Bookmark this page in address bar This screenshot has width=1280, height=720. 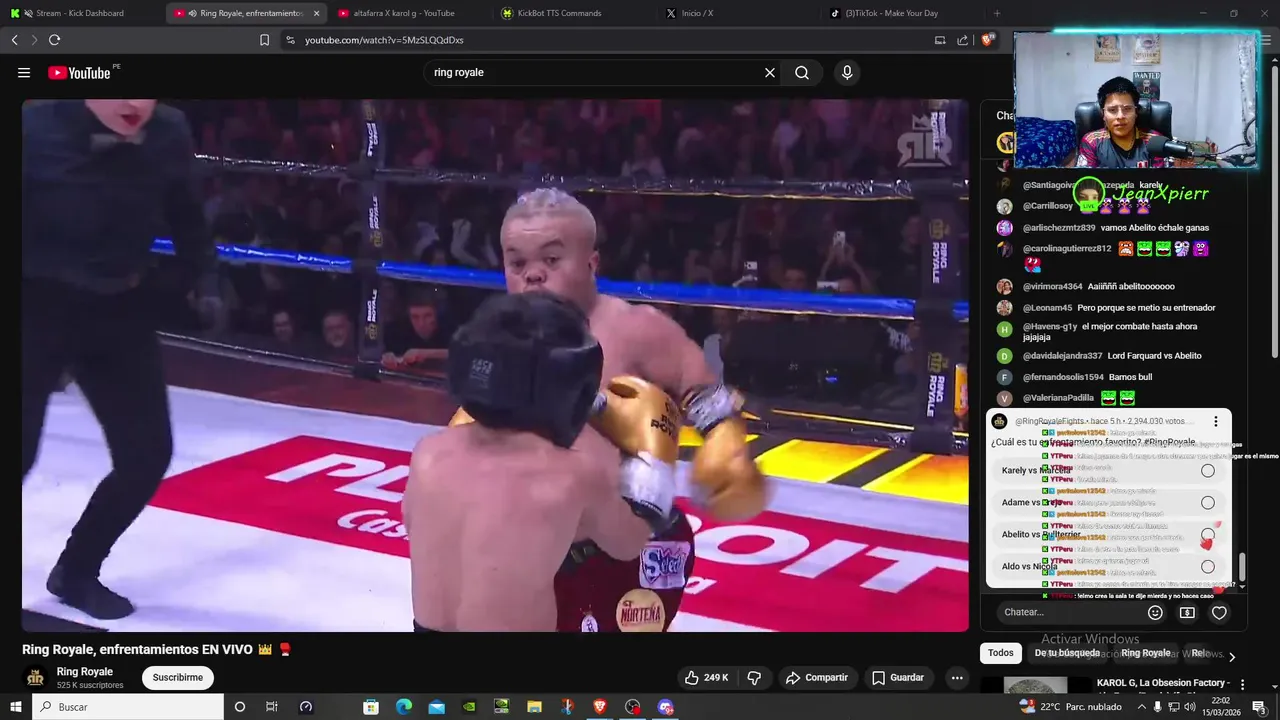point(264,40)
